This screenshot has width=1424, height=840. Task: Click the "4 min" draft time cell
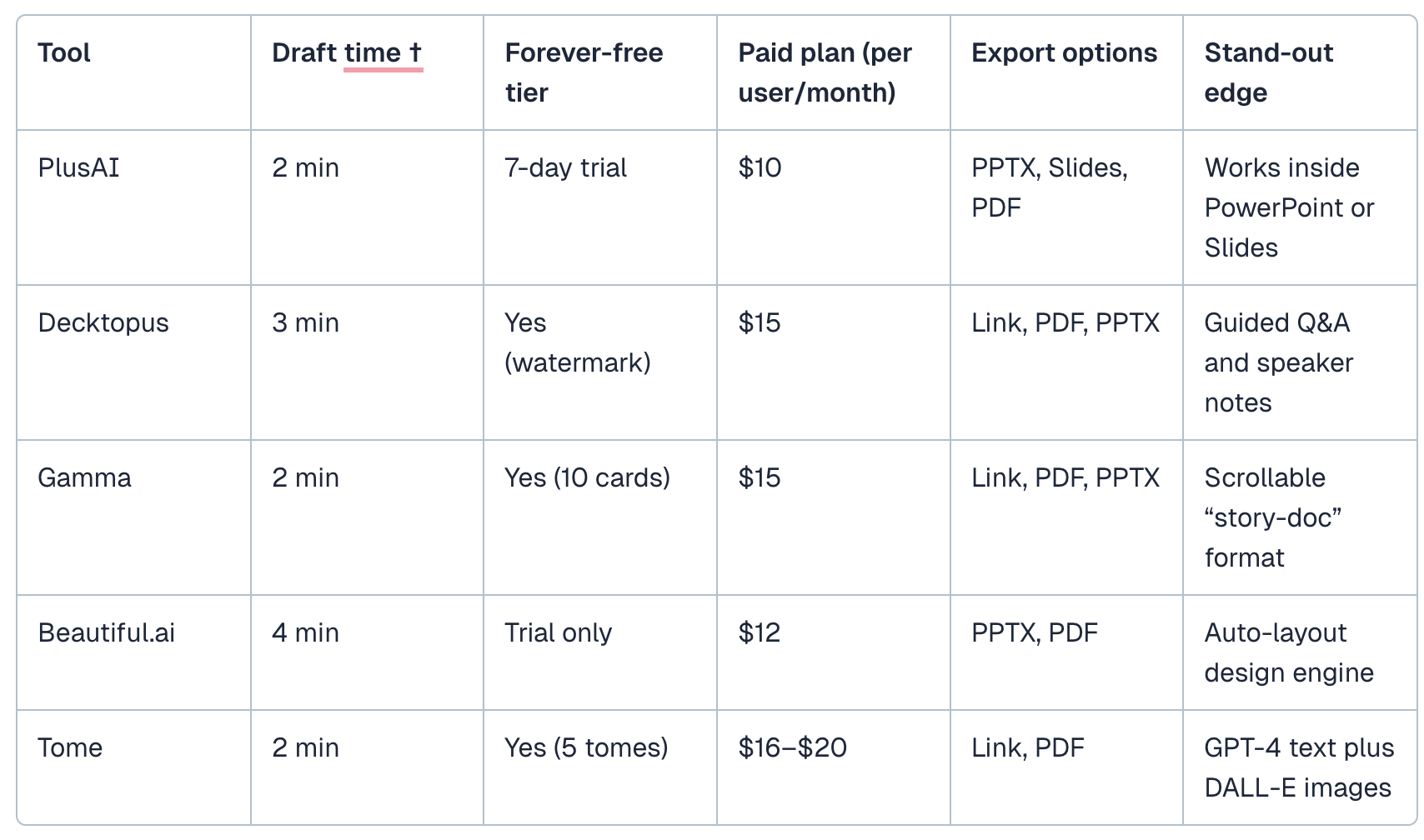[x=305, y=633]
